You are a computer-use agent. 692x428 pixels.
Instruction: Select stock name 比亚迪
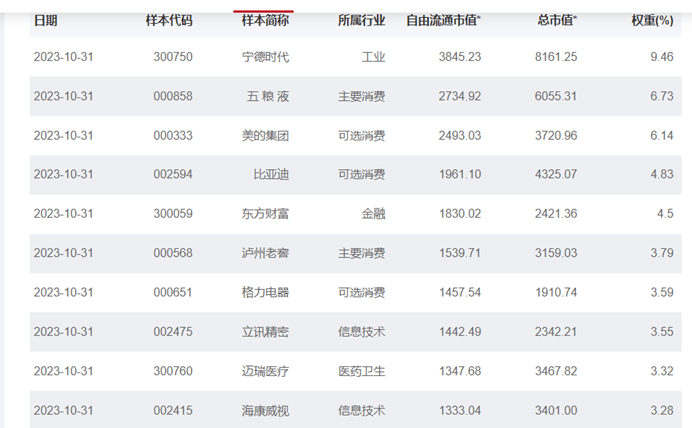pyautogui.click(x=271, y=174)
